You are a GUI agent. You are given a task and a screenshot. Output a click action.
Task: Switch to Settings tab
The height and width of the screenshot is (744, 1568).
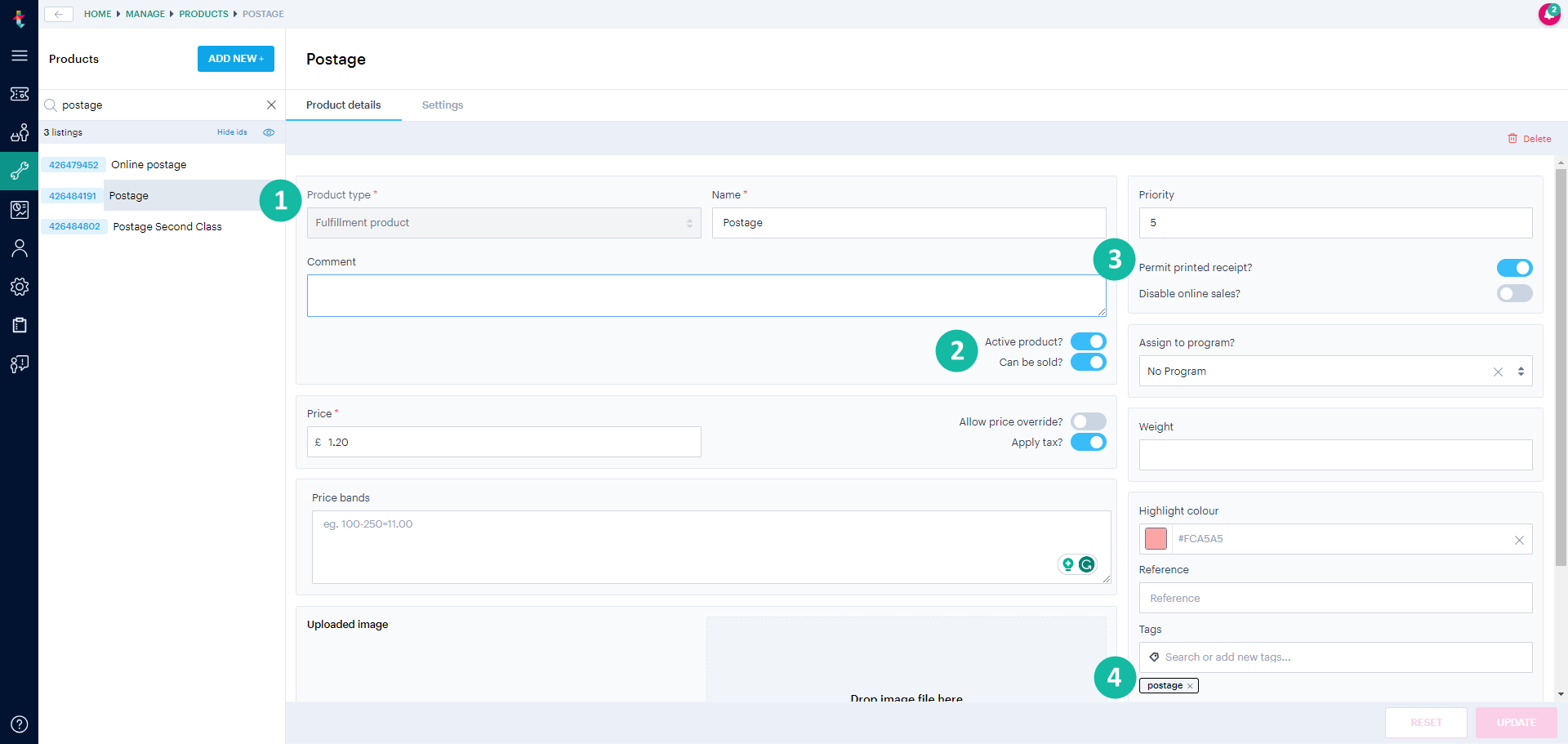click(443, 105)
